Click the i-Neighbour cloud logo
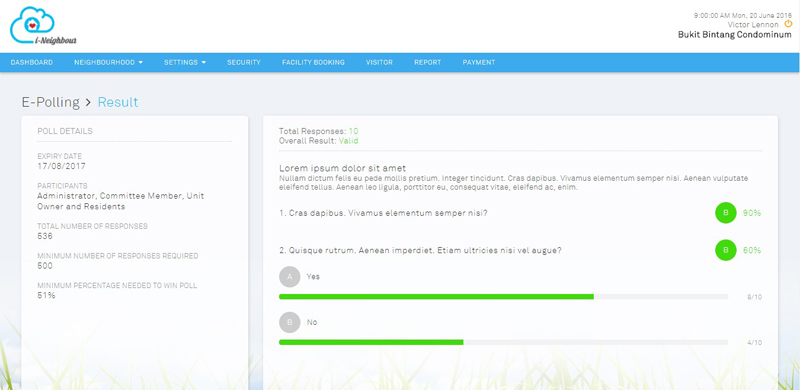Image resolution: width=800 pixels, height=390 pixels. pos(43,26)
